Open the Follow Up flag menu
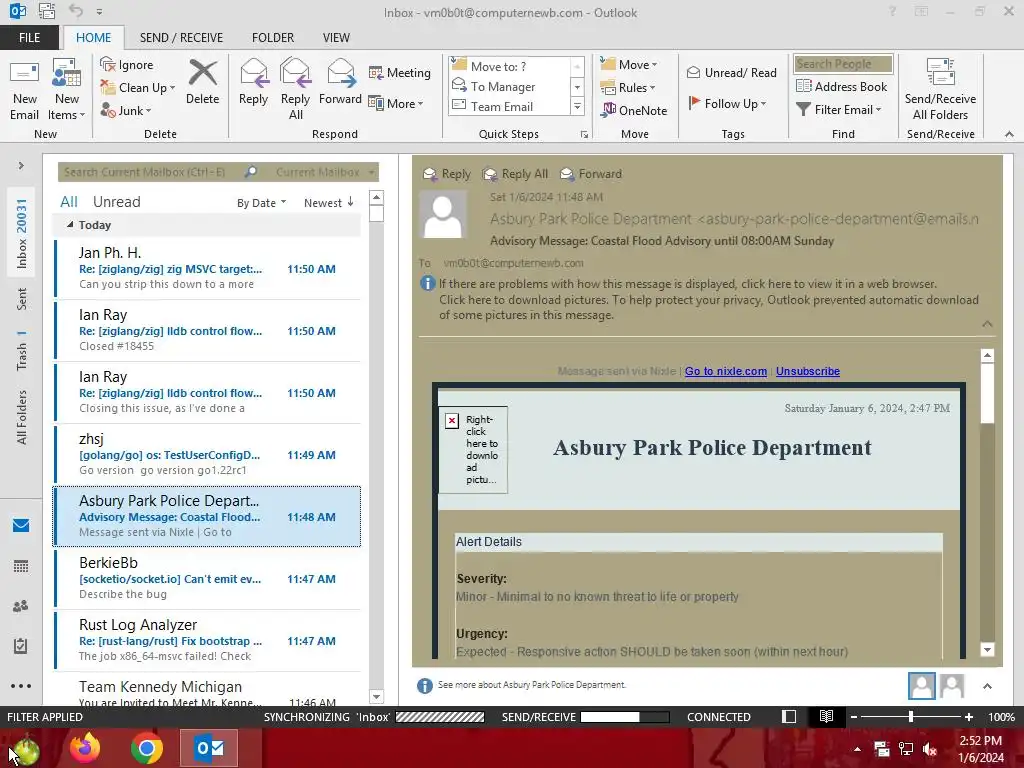Viewport: 1024px width, 768px height. coord(727,103)
